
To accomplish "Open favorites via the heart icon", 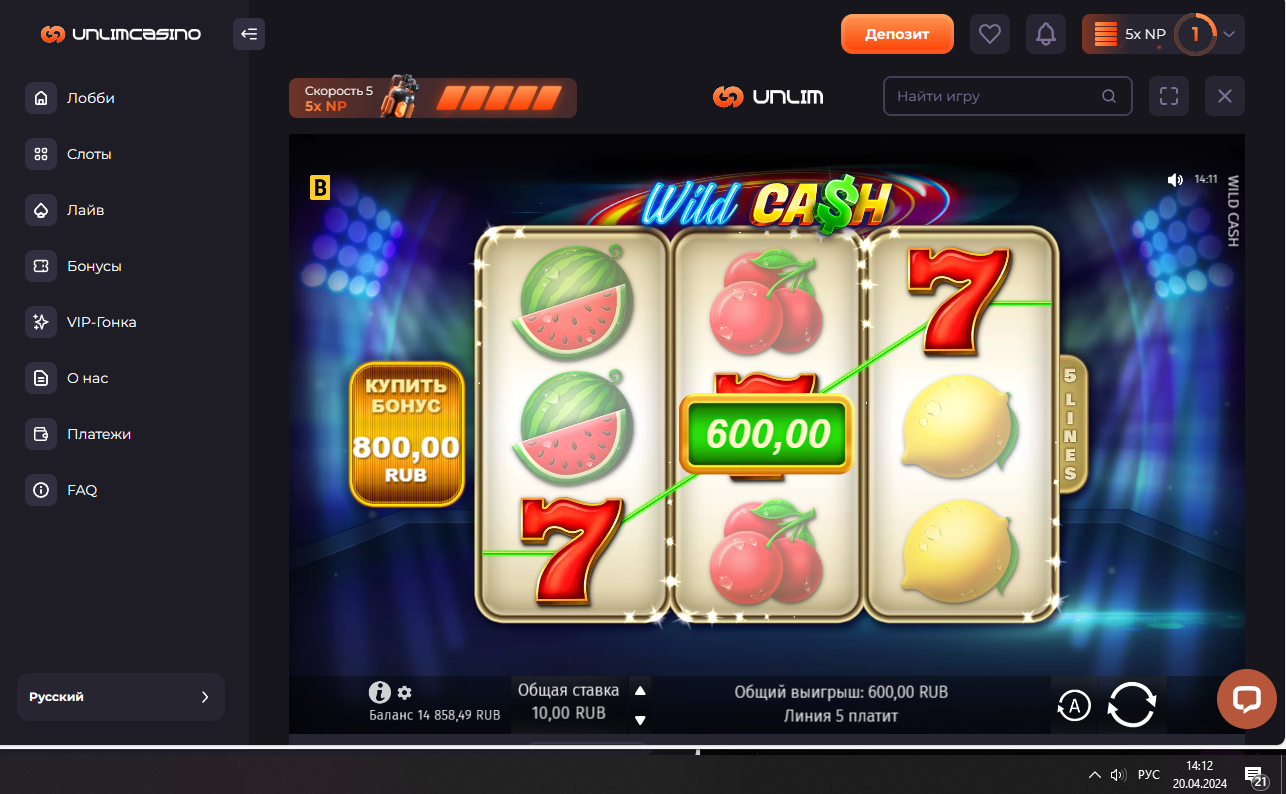I will pyautogui.click(x=989, y=34).
